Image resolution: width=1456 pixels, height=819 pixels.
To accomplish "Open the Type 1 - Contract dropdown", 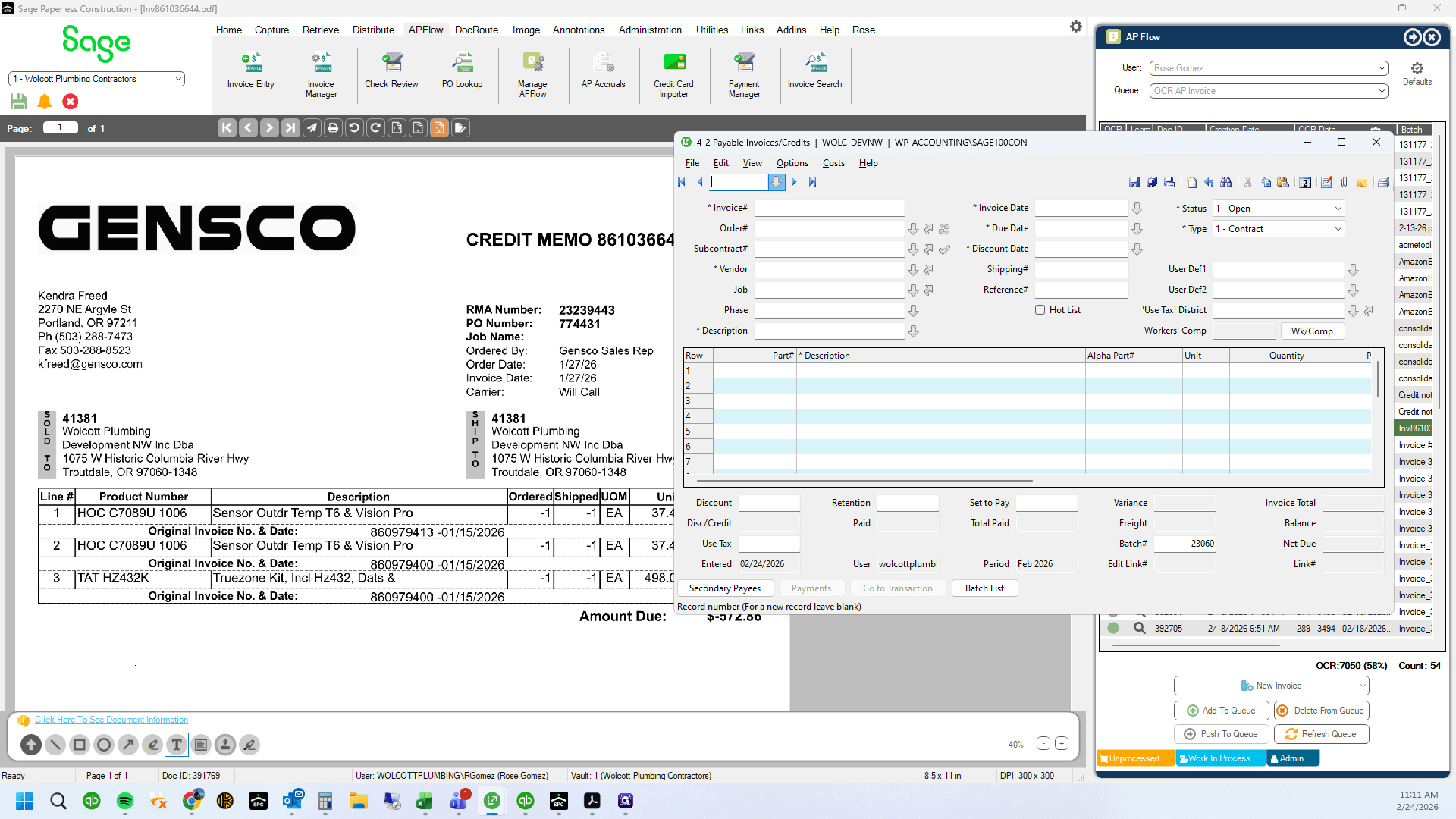I will point(1279,229).
